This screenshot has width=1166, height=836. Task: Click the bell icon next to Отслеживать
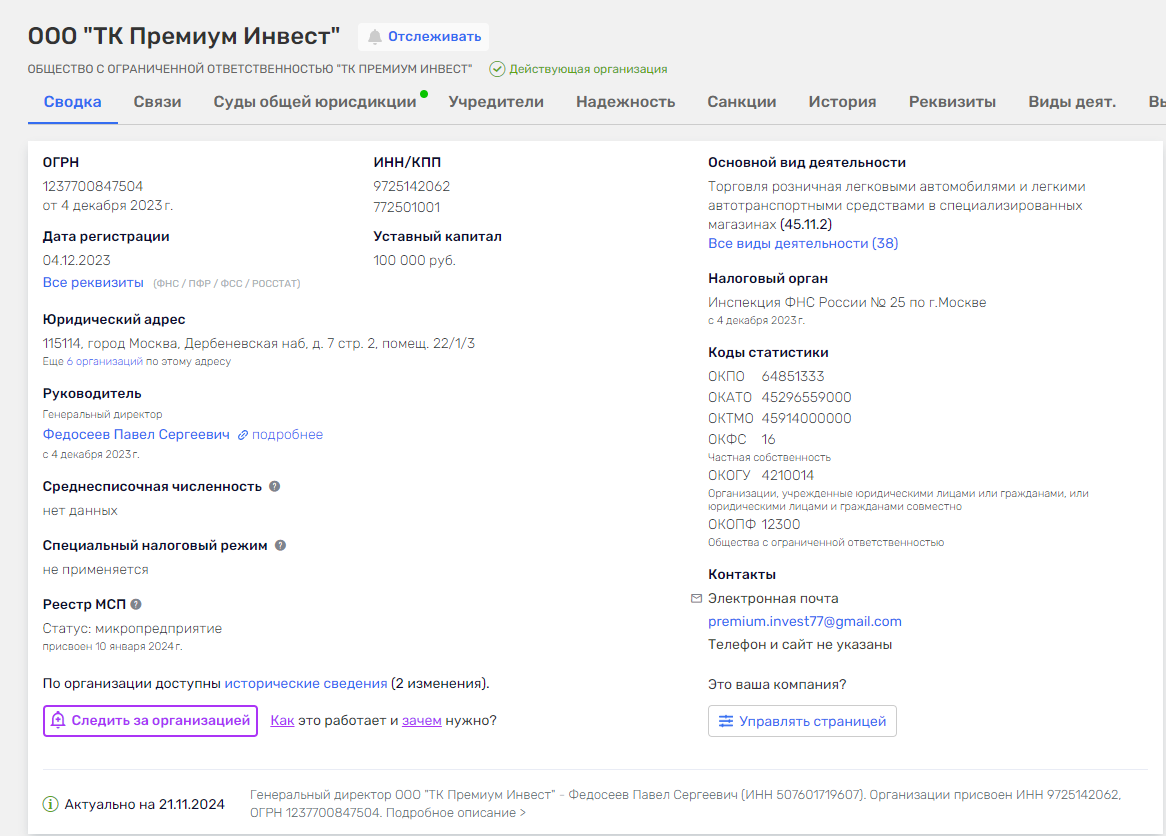375,36
